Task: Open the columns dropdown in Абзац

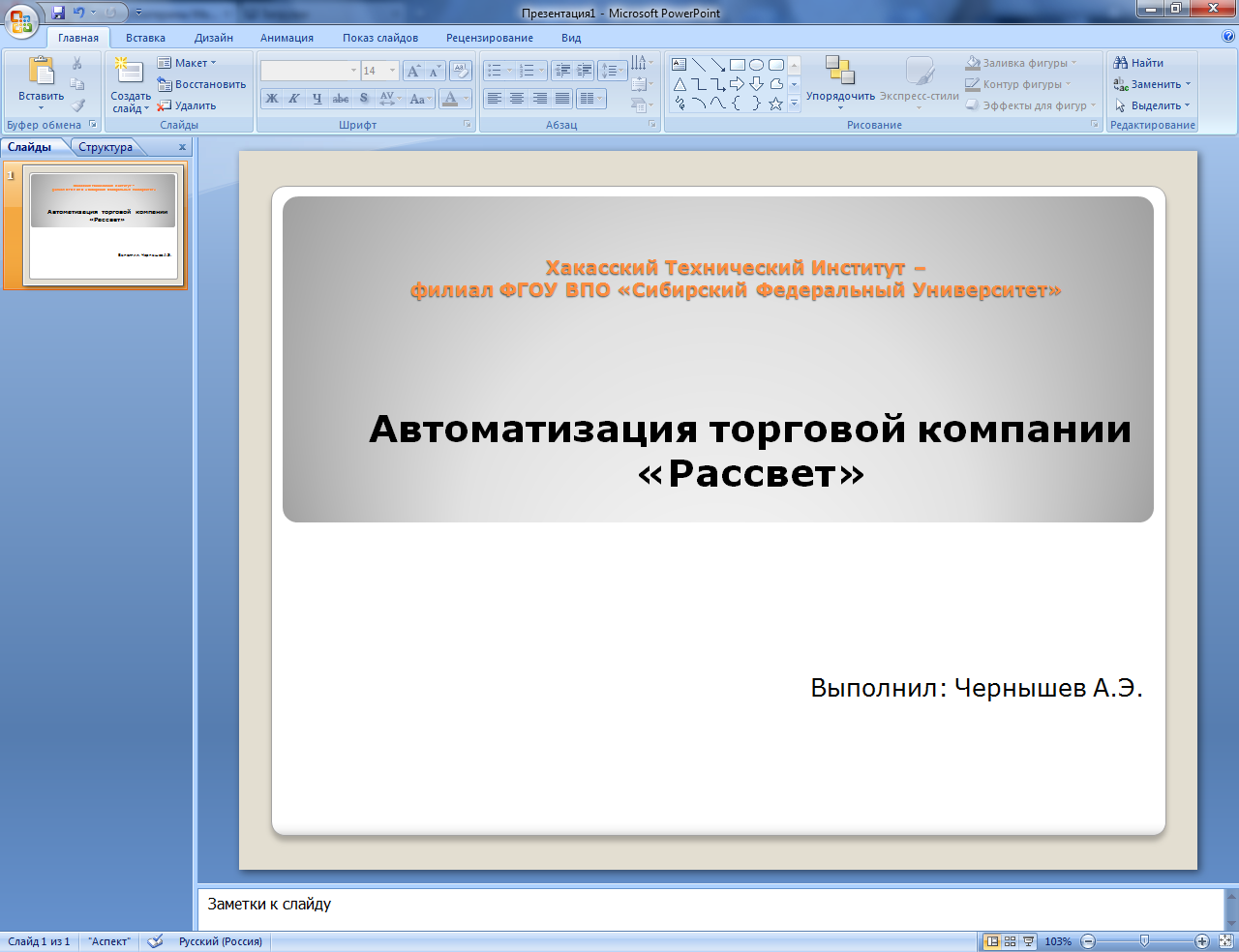Action: (590, 99)
